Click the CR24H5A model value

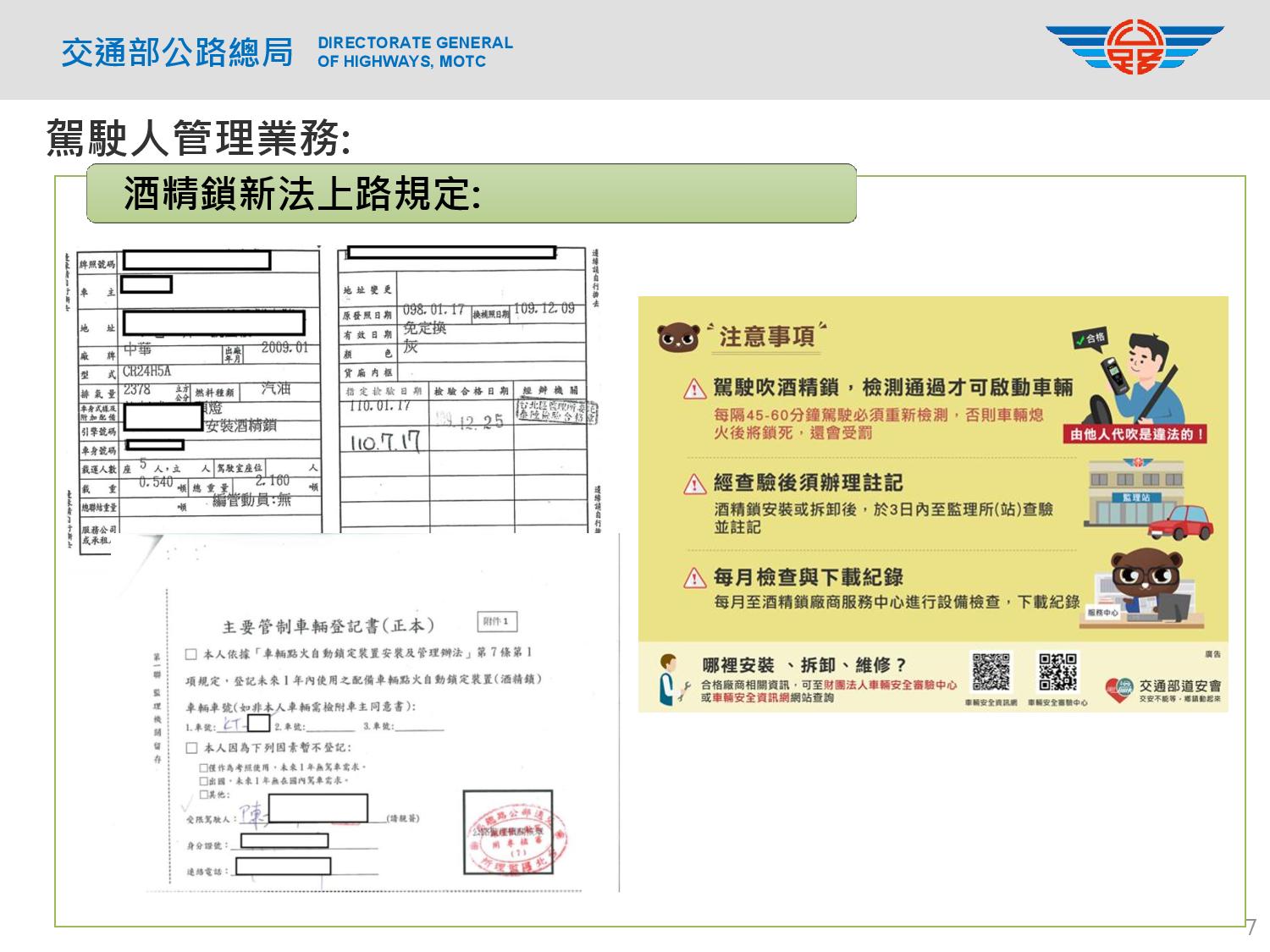click(146, 371)
